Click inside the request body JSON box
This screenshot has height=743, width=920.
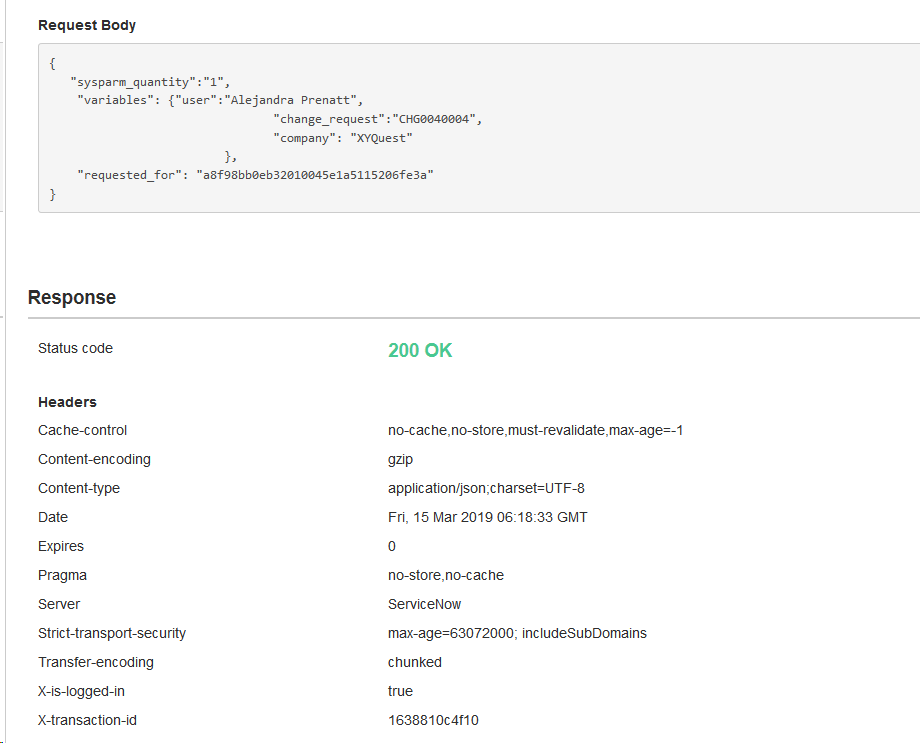click(600, 150)
